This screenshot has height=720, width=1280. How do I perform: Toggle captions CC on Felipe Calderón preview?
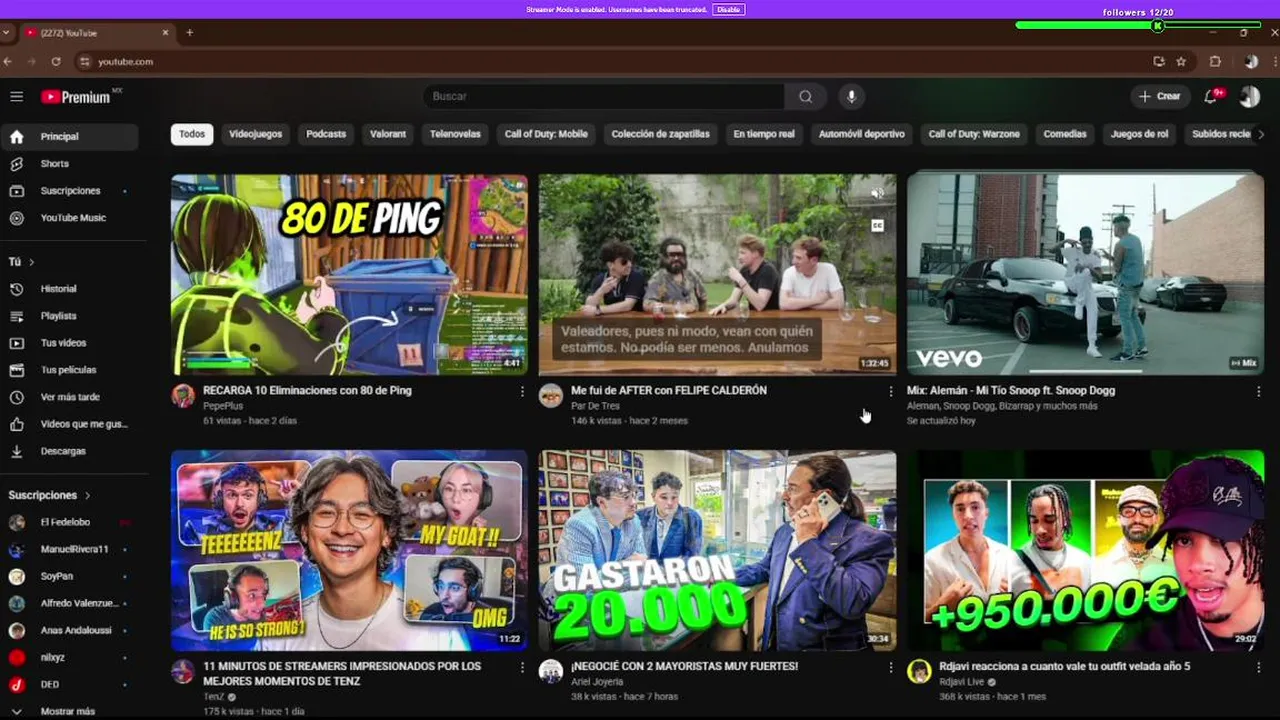[x=877, y=226]
